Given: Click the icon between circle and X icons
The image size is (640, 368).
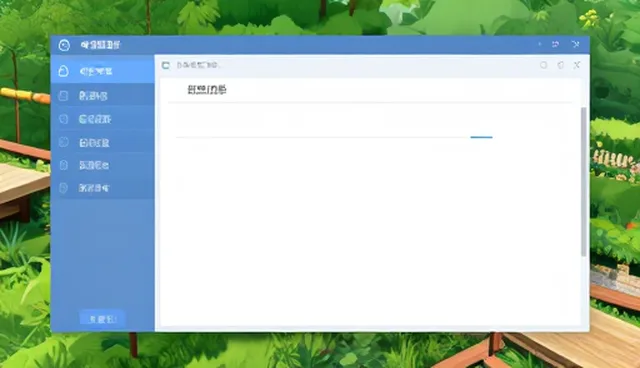Looking at the screenshot, I should click(560, 65).
